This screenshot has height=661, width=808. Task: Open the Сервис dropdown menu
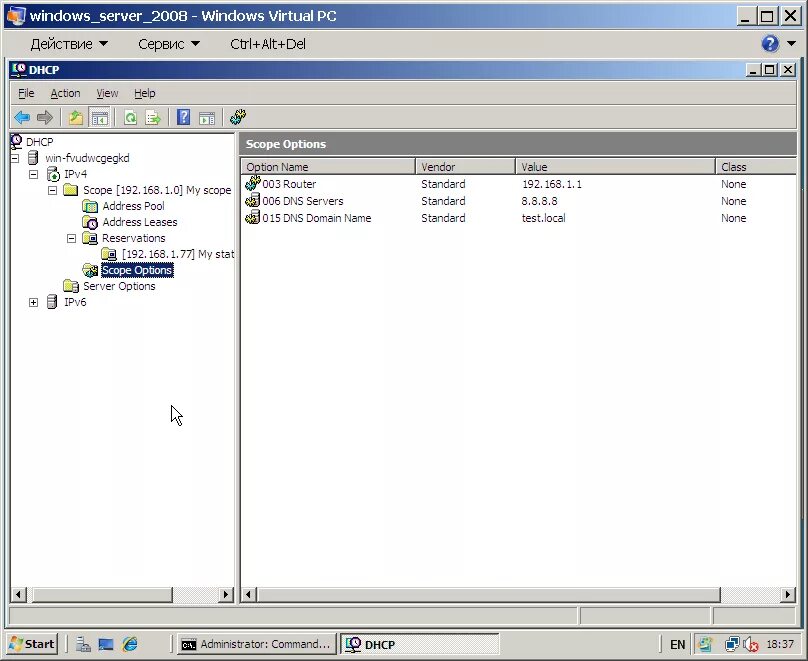pos(169,44)
